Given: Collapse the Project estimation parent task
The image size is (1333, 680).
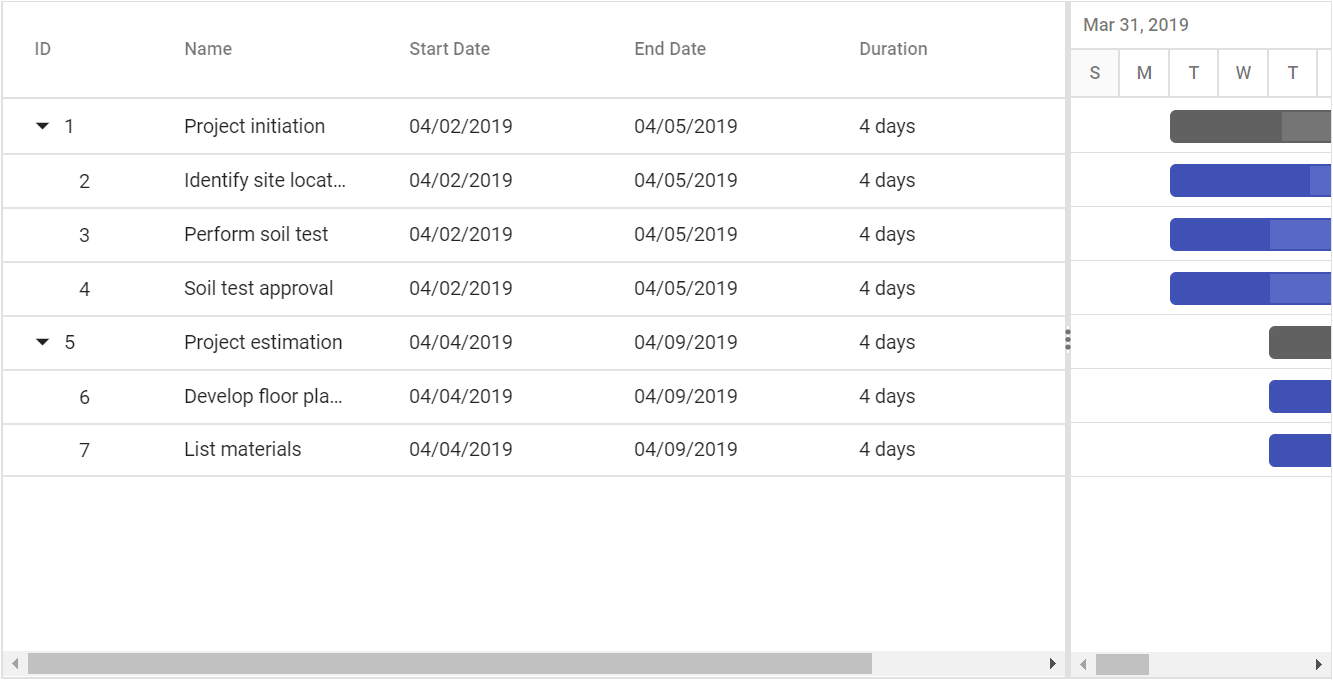Looking at the screenshot, I should 42,343.
